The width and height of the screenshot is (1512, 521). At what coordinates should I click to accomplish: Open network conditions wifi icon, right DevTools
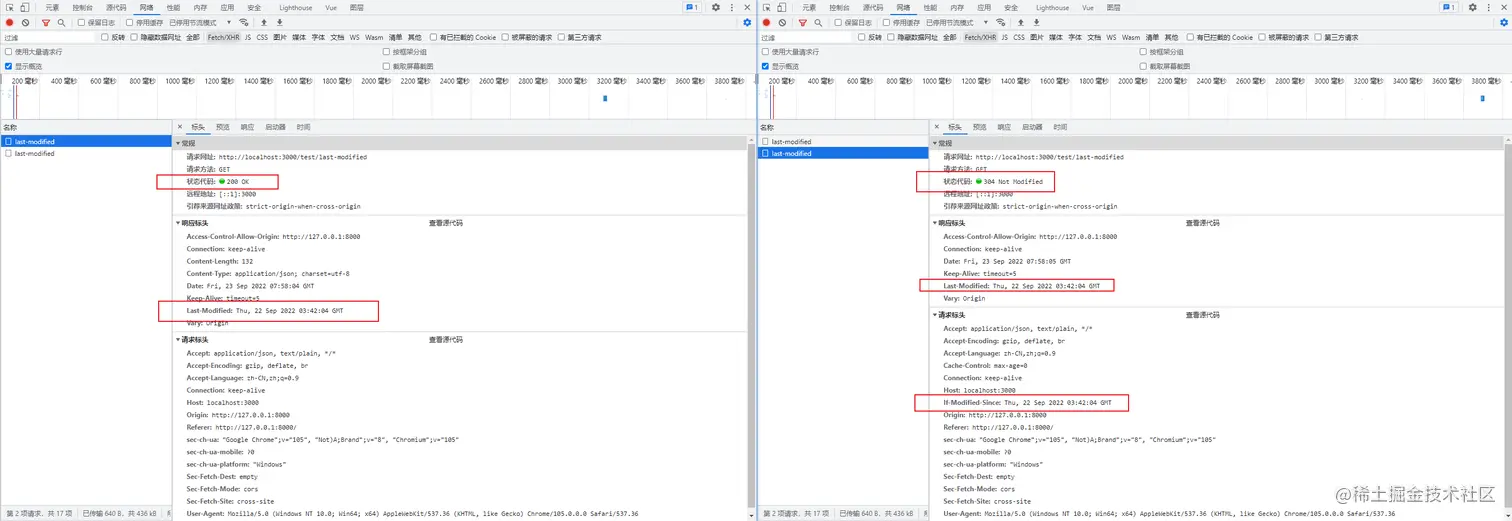coord(1001,22)
